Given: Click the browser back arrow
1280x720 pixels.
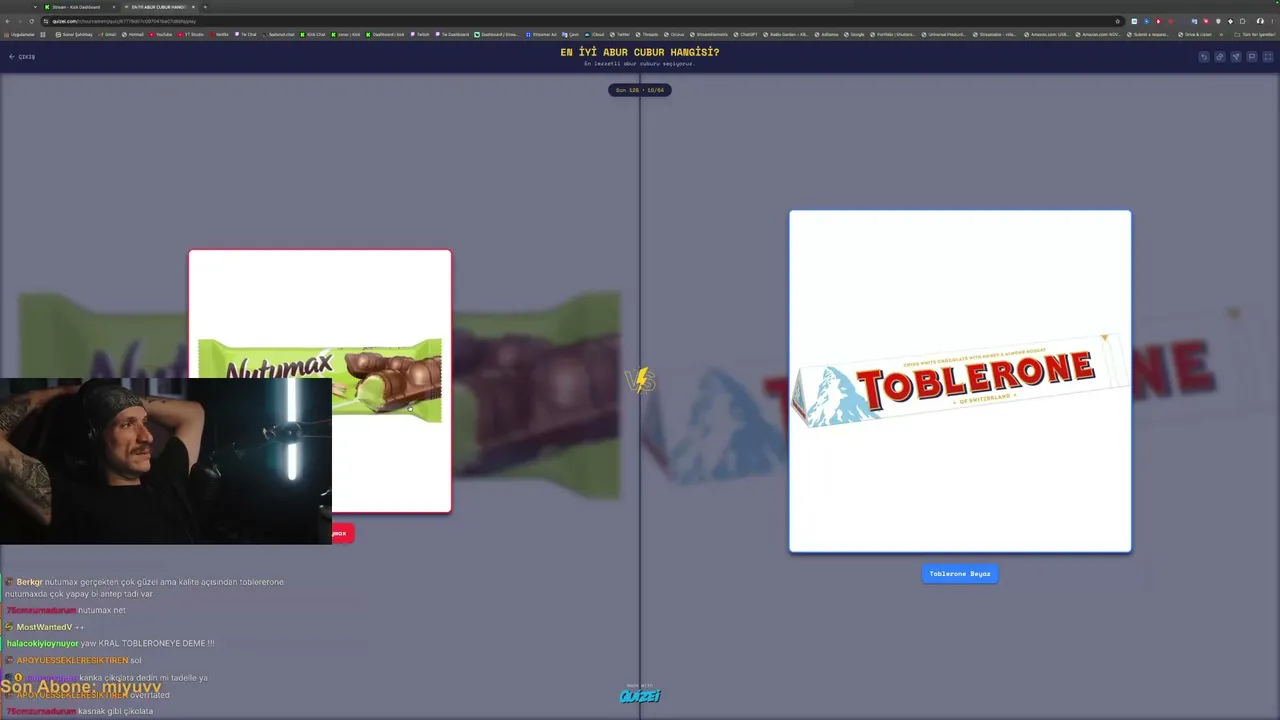Looking at the screenshot, I should pos(8,21).
